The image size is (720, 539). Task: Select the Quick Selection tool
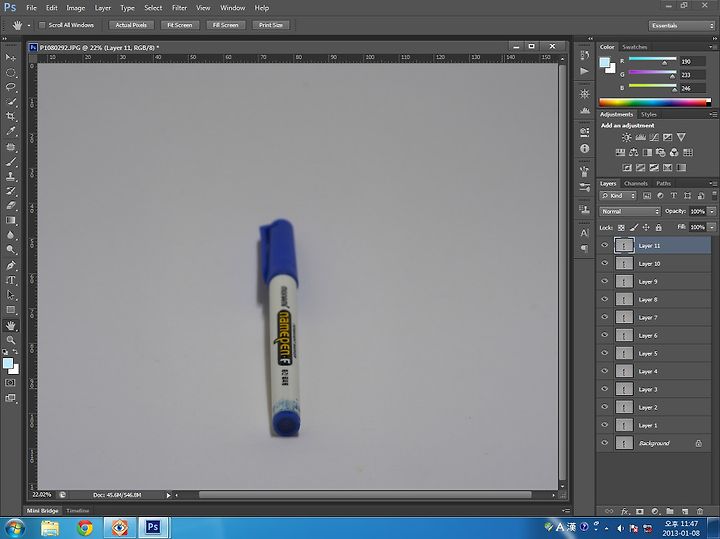11,102
